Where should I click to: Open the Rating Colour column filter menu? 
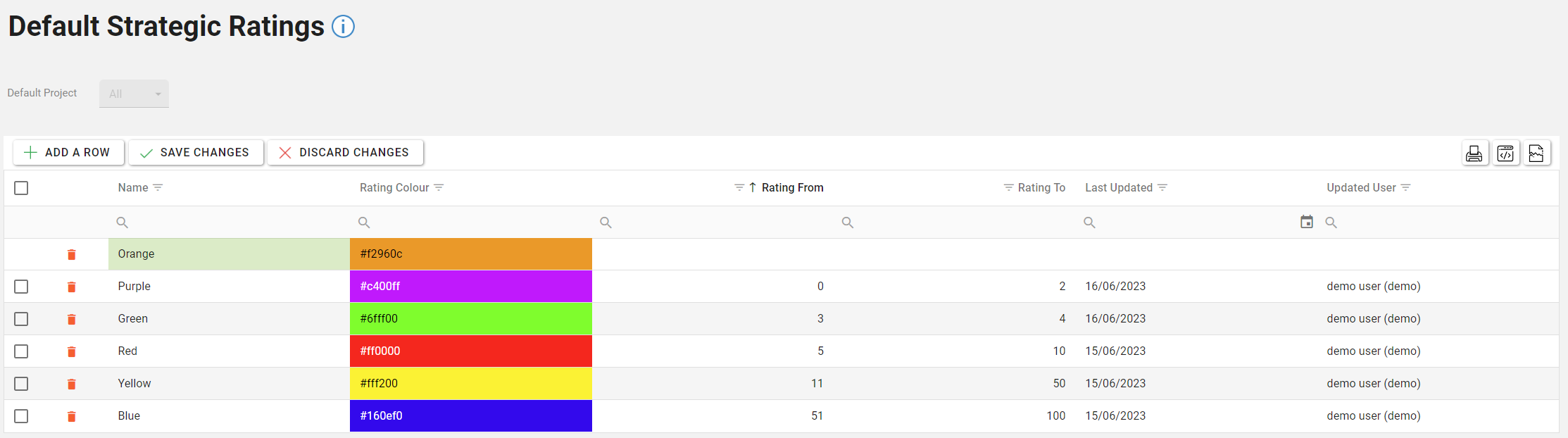pos(439,187)
